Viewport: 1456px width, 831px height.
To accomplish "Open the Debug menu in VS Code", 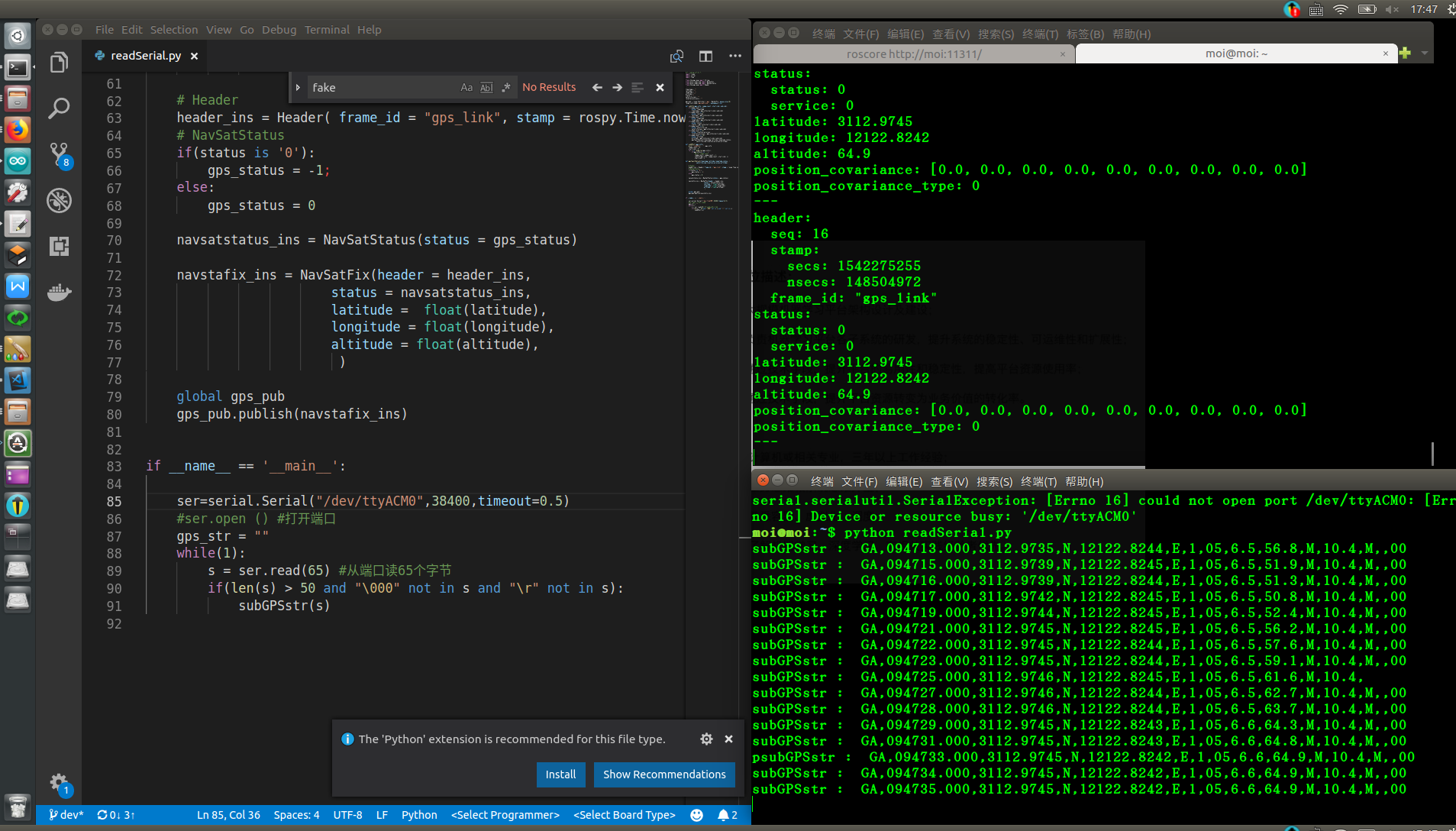I will click(x=279, y=30).
